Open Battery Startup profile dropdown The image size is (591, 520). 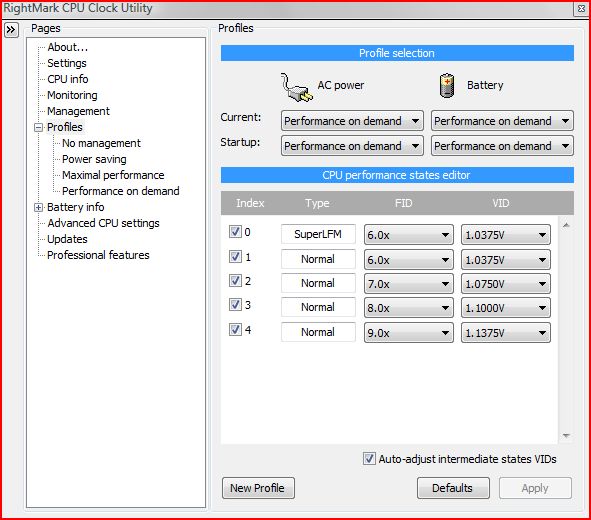click(502, 146)
